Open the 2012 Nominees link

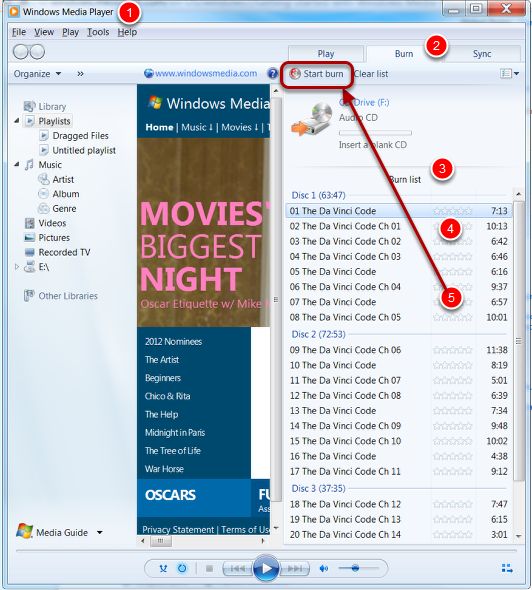(173, 342)
